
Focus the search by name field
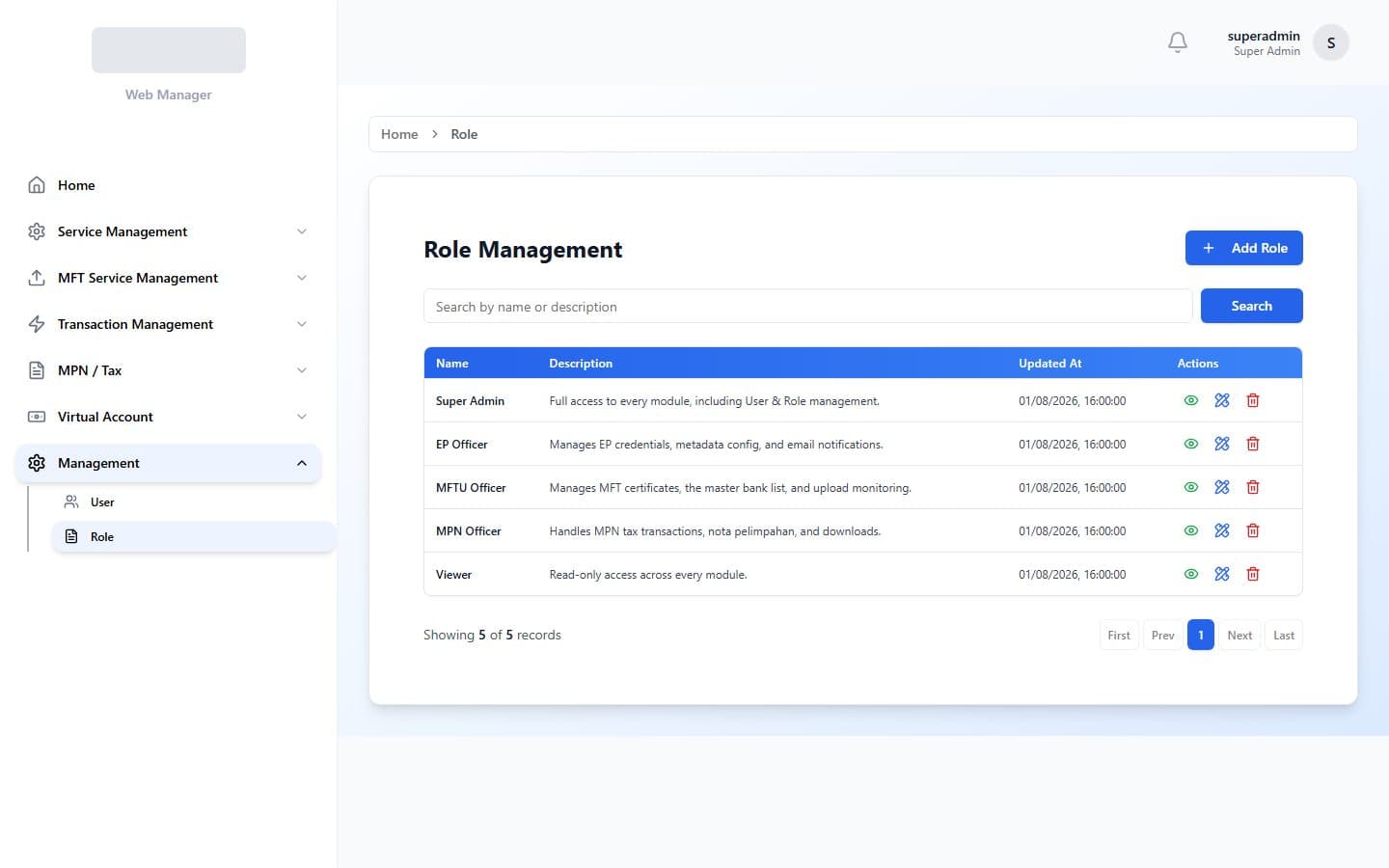click(808, 307)
